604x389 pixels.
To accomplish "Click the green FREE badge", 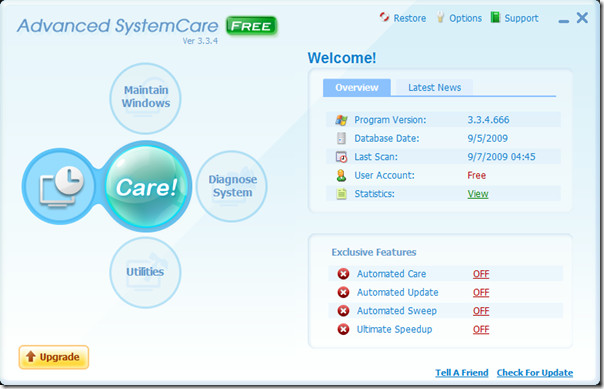I will (x=251, y=26).
